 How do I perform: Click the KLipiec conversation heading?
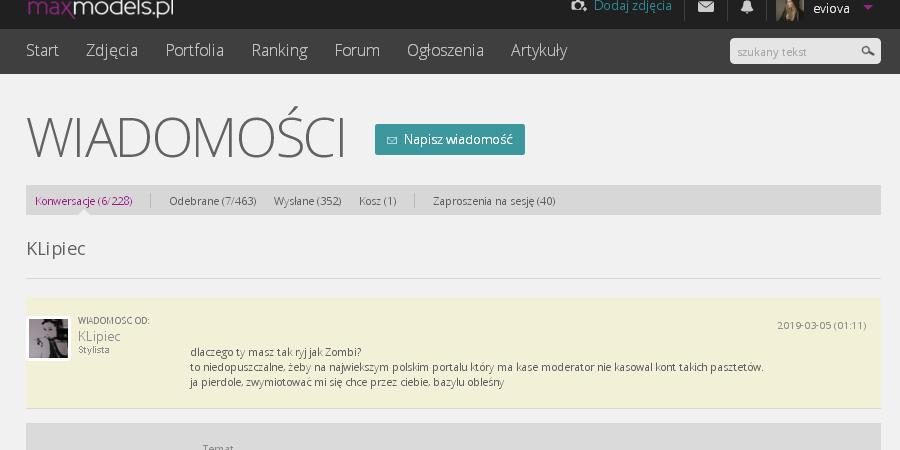point(56,249)
